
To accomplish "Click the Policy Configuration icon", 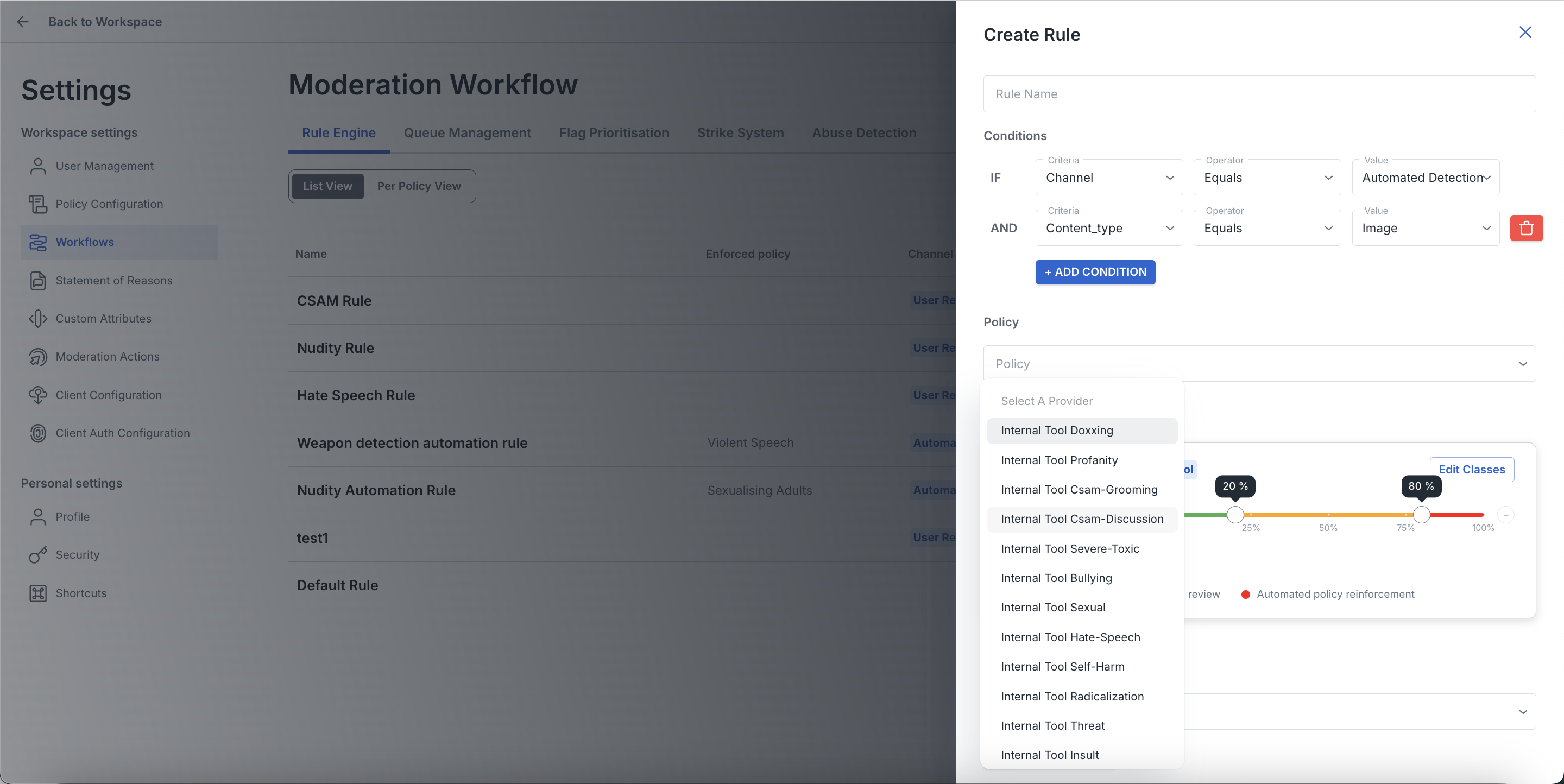I will 37,204.
